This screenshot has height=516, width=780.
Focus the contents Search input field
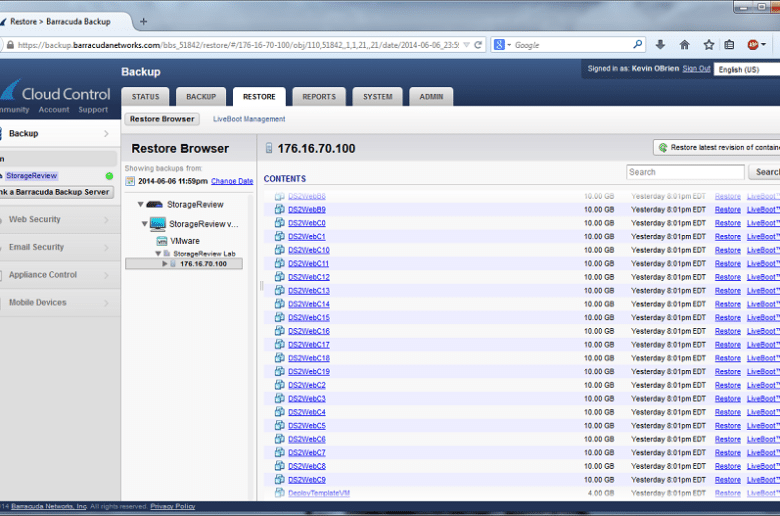click(x=685, y=172)
